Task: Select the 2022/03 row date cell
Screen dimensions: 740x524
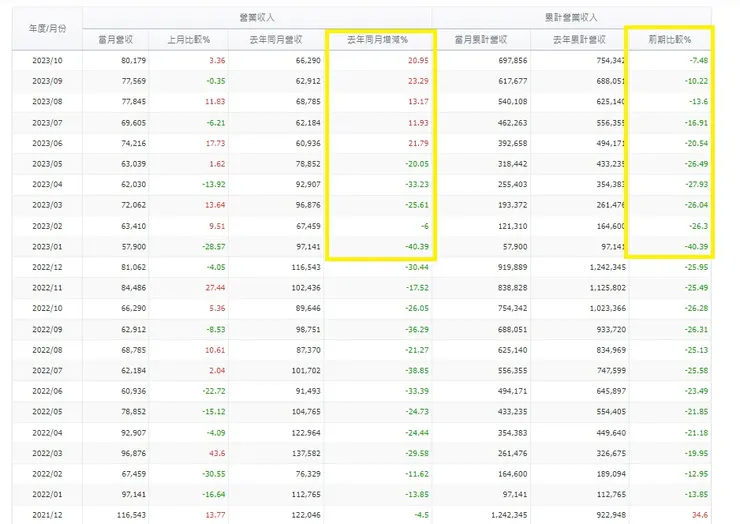Action: pos(47,453)
